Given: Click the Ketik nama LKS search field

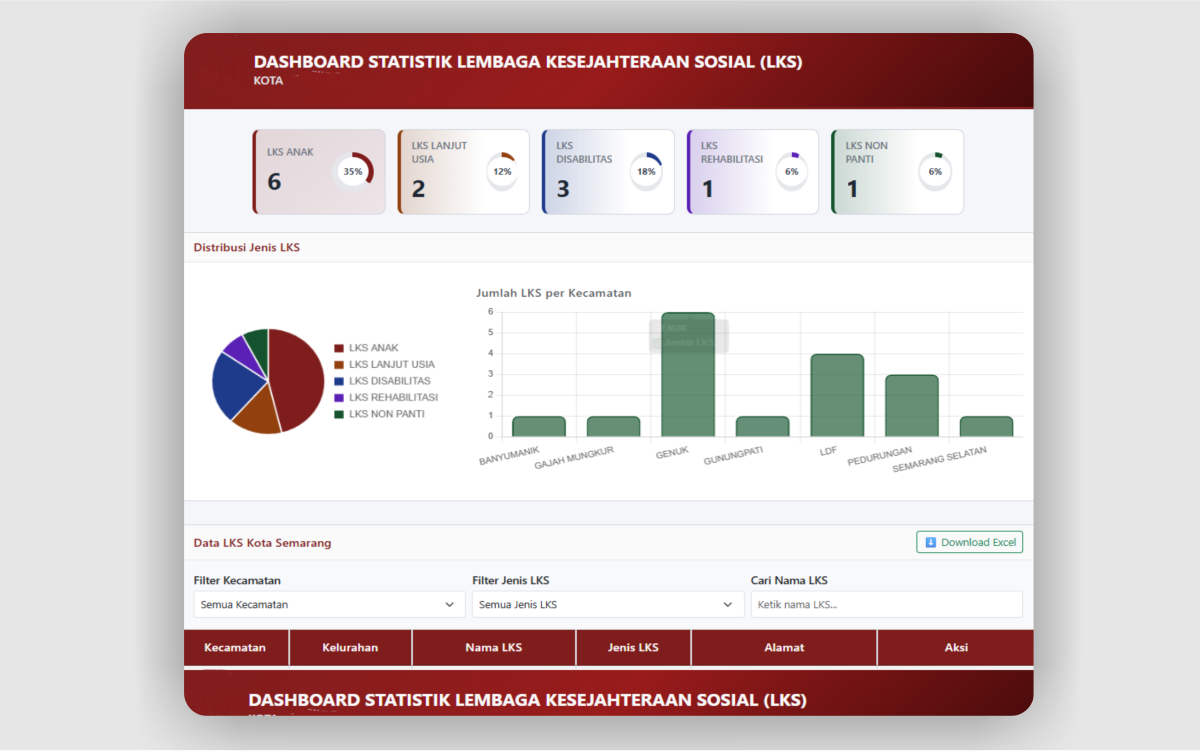Looking at the screenshot, I should 886,604.
